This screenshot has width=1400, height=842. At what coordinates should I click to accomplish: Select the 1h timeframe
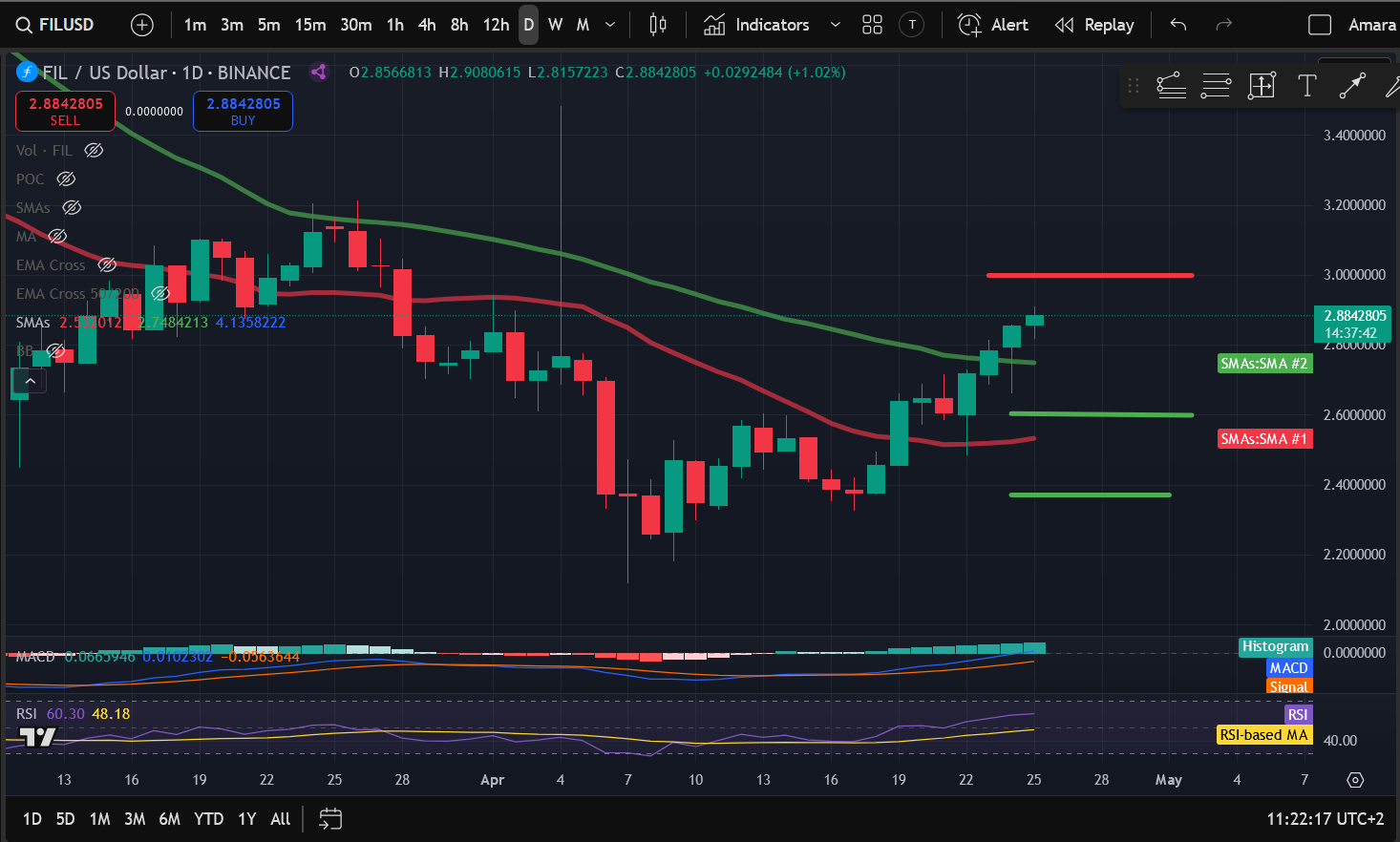[395, 25]
